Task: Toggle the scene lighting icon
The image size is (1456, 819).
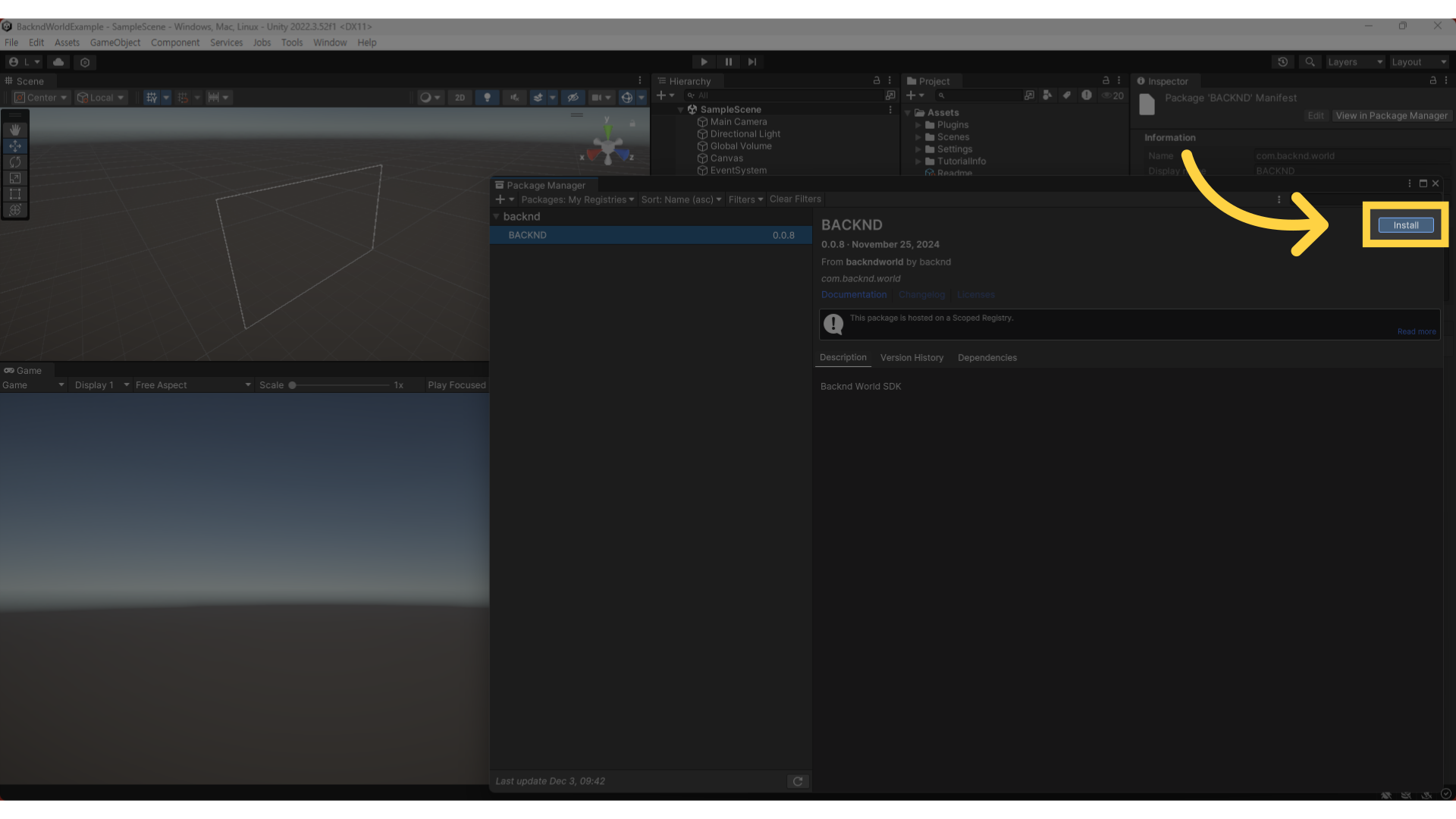Action: 486,97
